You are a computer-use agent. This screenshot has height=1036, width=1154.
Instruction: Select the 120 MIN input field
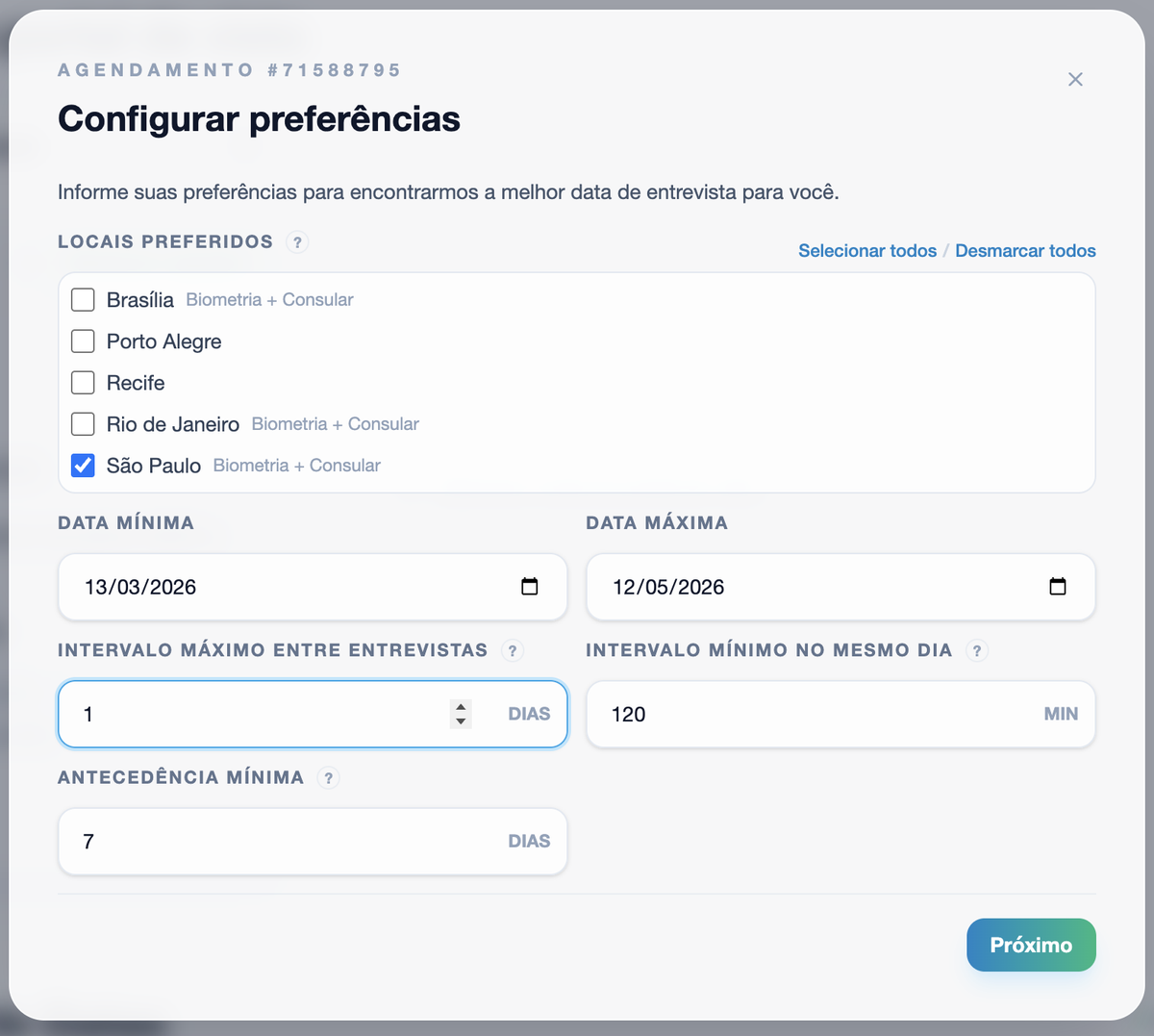pyautogui.click(x=769, y=714)
